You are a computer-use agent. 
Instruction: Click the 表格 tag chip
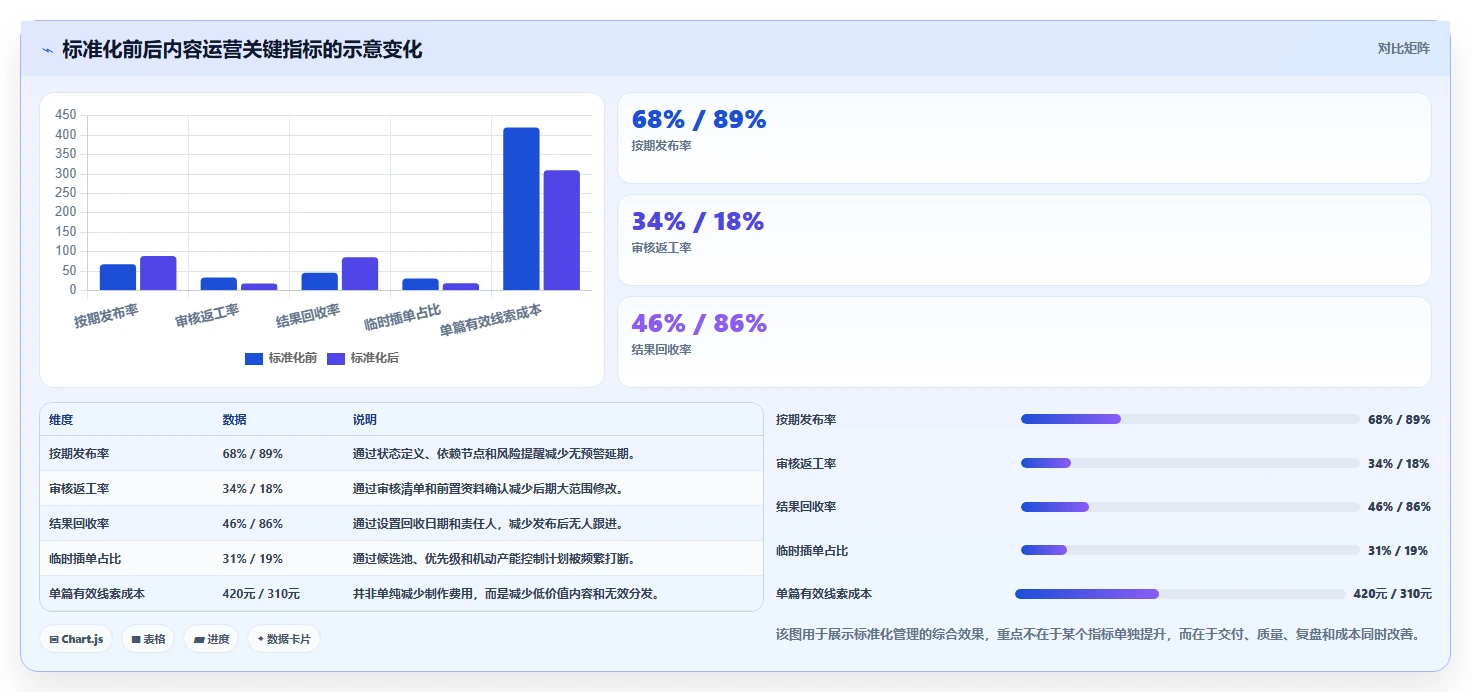click(x=148, y=639)
